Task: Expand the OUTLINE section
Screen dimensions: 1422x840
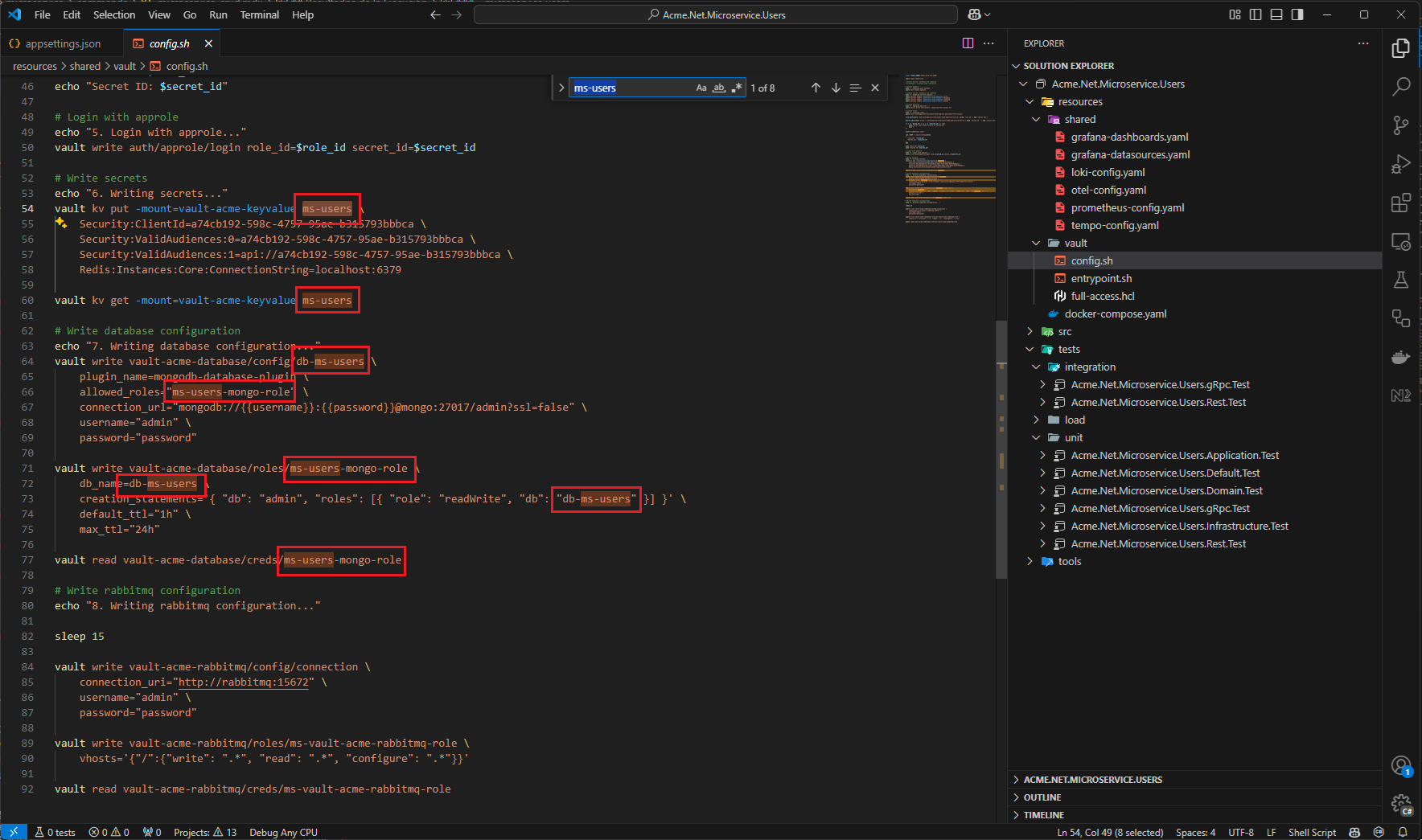Action: (x=1042, y=797)
